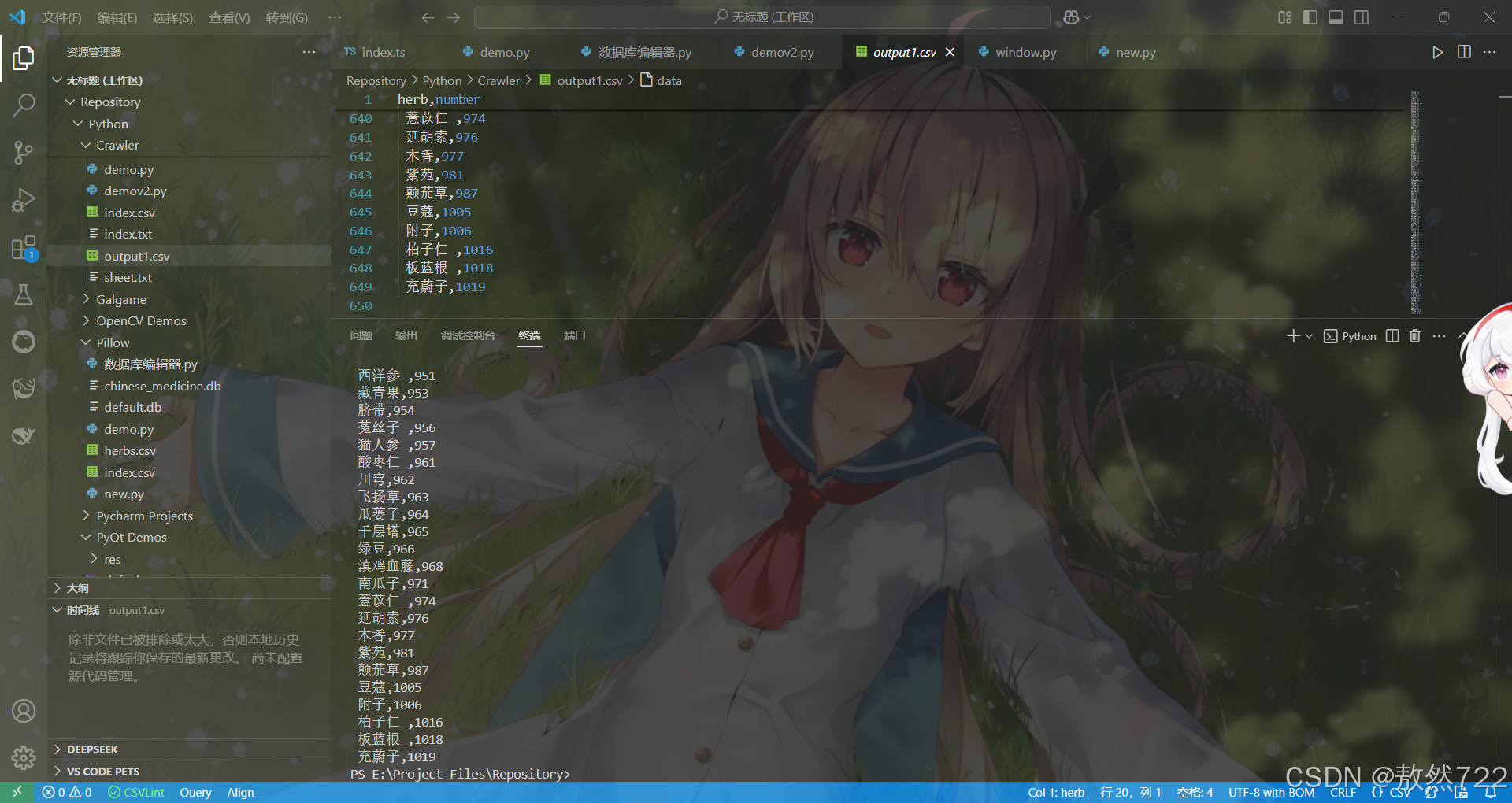Click 空格: 4 indentation setting
Screen dimensions: 1512x803
click(x=1195, y=793)
